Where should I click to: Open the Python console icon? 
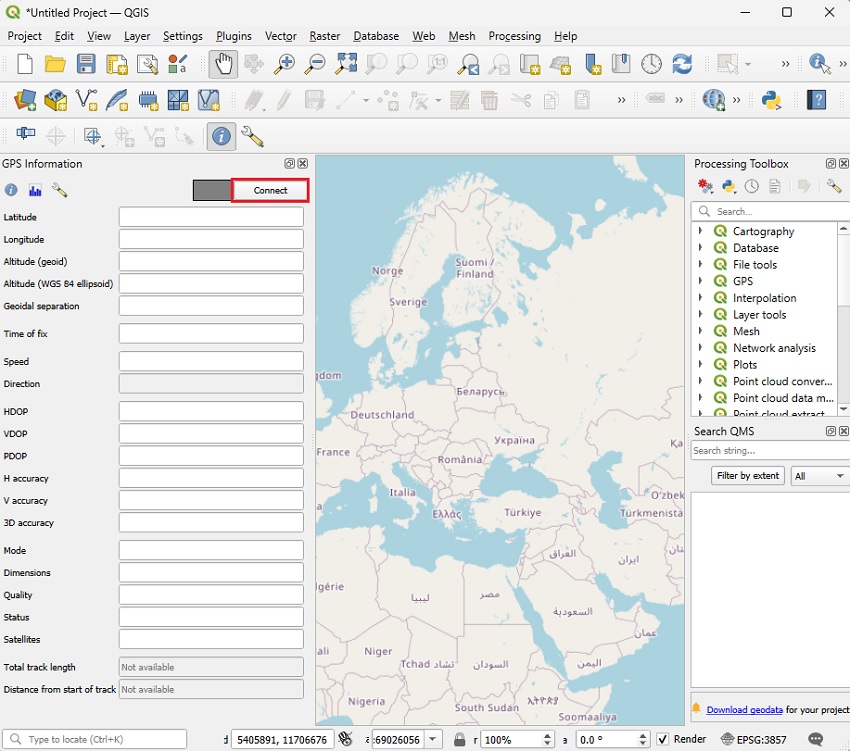[x=770, y=100]
